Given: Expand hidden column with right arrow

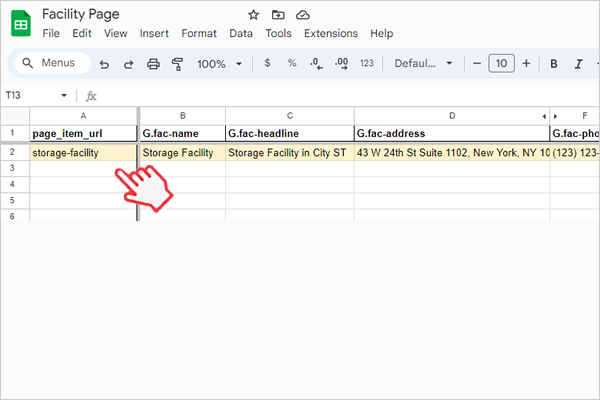Looking at the screenshot, I should [555, 116].
